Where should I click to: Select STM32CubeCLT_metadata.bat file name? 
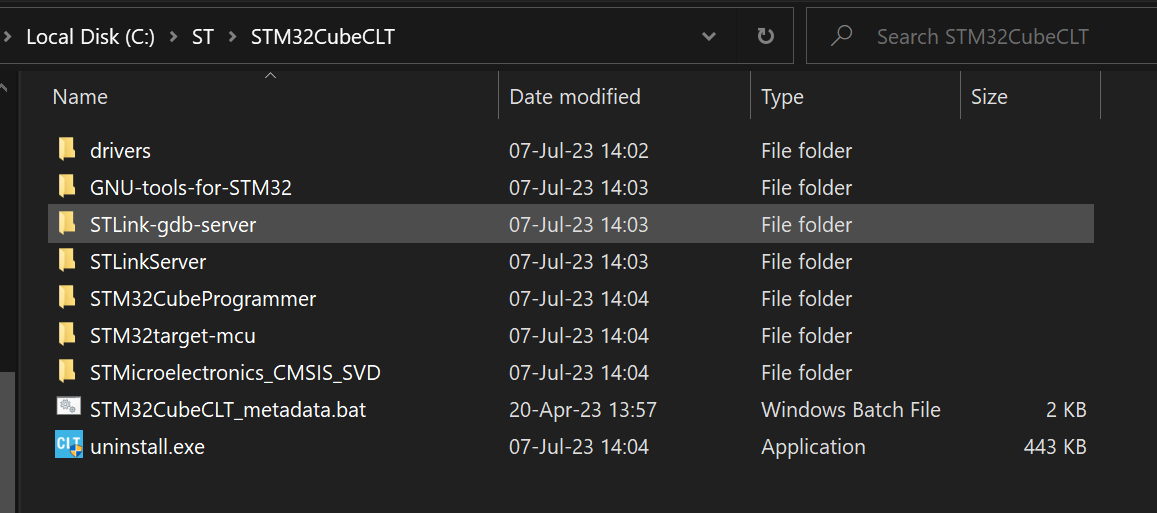pos(228,410)
